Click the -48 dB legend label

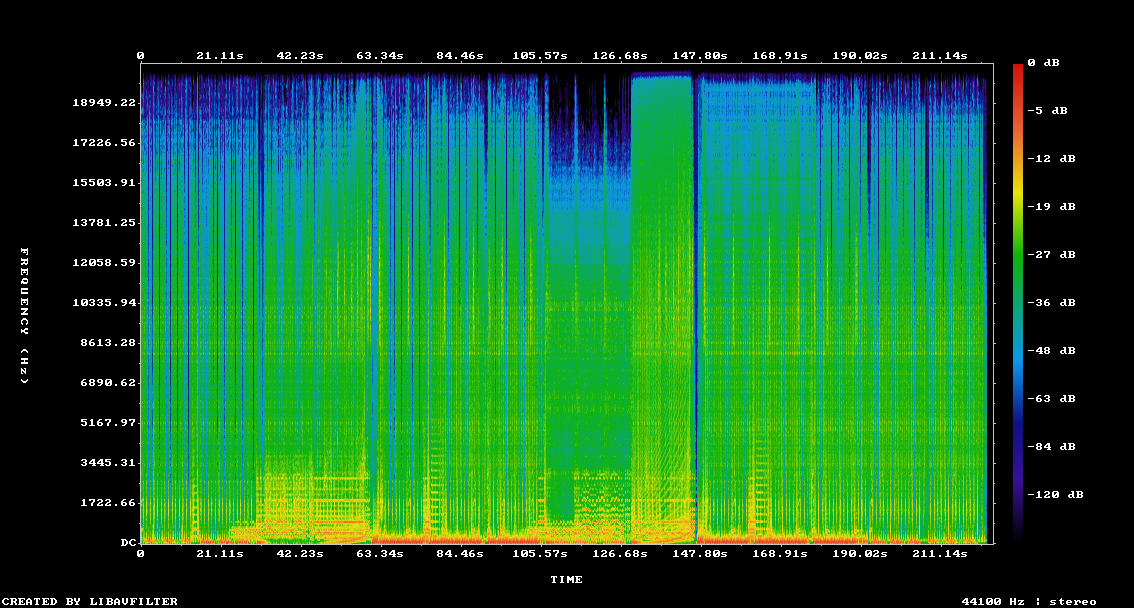[1055, 351]
